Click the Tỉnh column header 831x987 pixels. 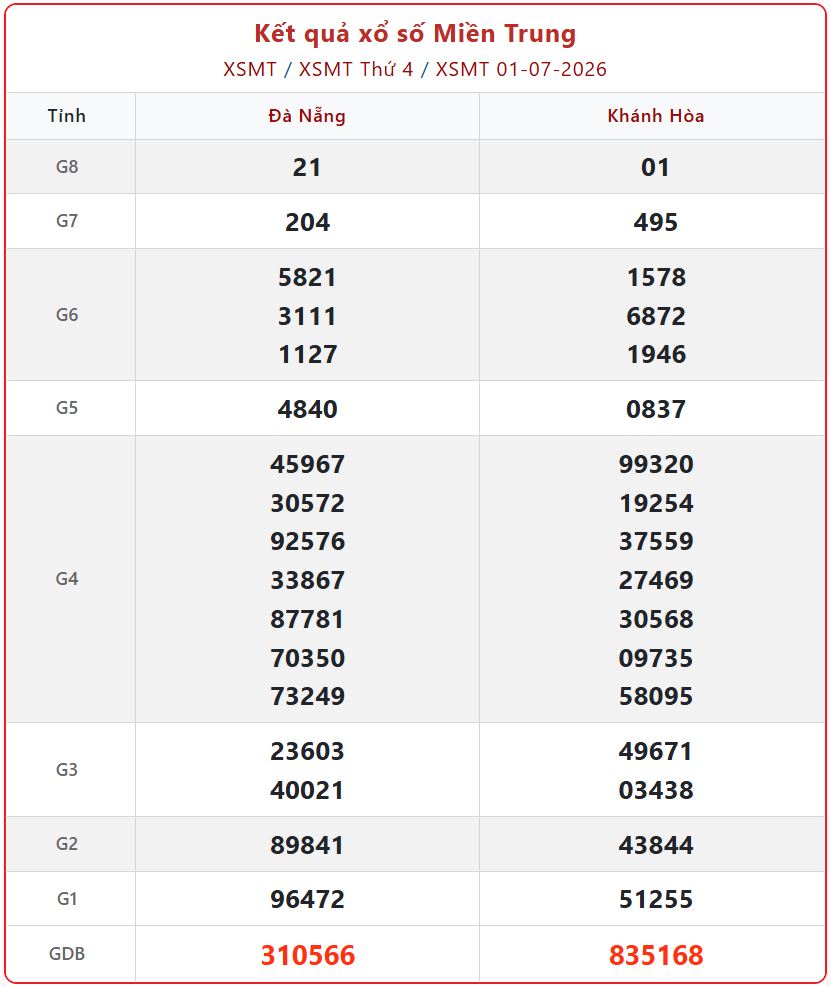(67, 116)
